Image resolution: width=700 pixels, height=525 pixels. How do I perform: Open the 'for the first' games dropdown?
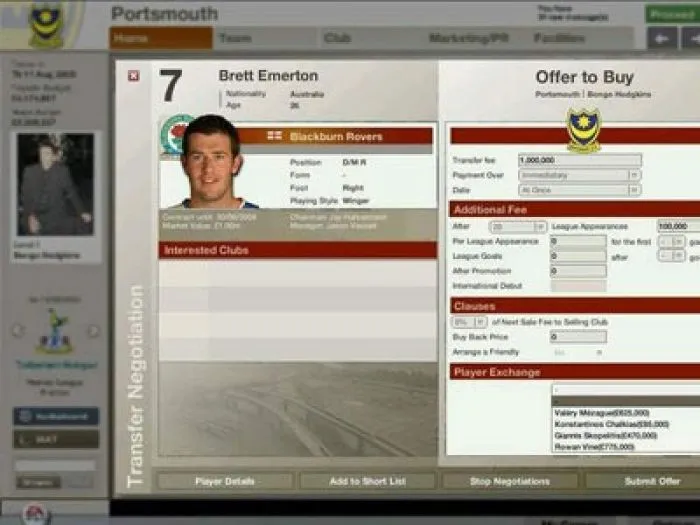pos(672,242)
